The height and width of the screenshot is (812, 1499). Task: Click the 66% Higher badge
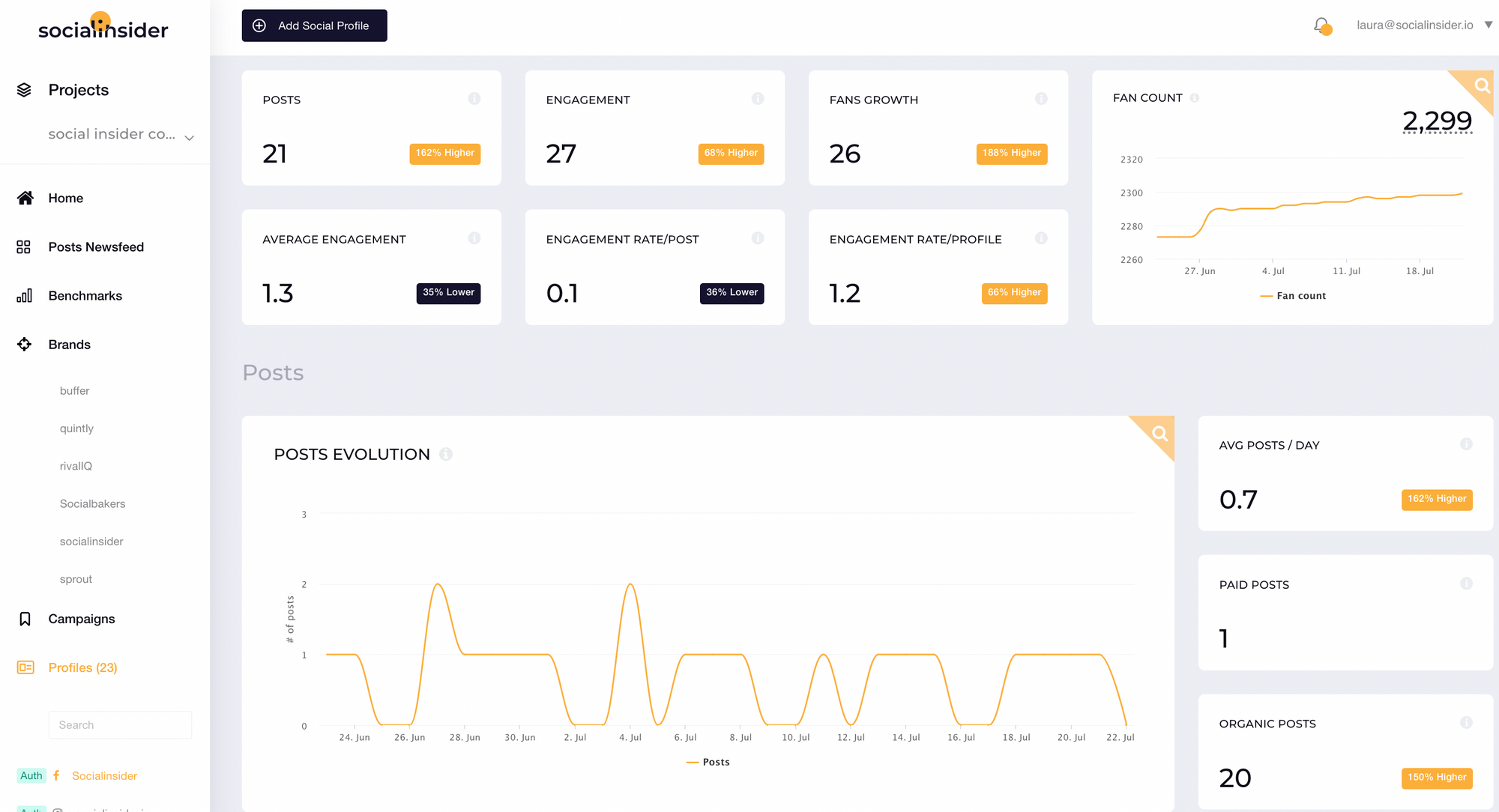pyautogui.click(x=1014, y=293)
